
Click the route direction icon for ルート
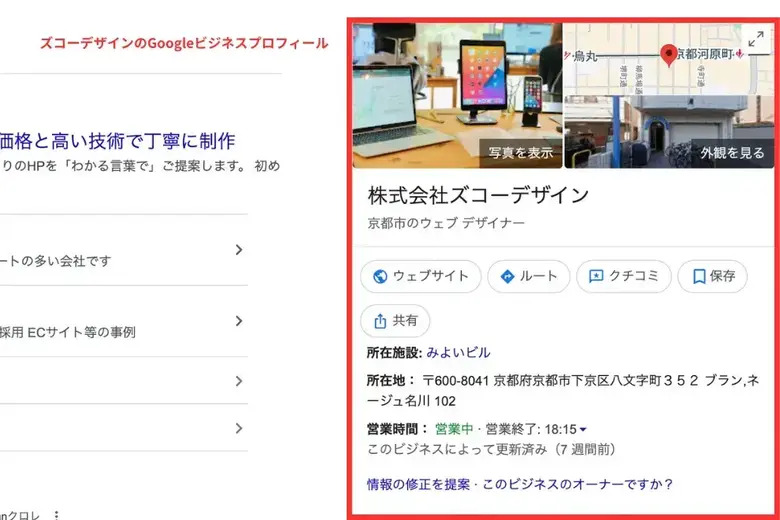[507, 277]
